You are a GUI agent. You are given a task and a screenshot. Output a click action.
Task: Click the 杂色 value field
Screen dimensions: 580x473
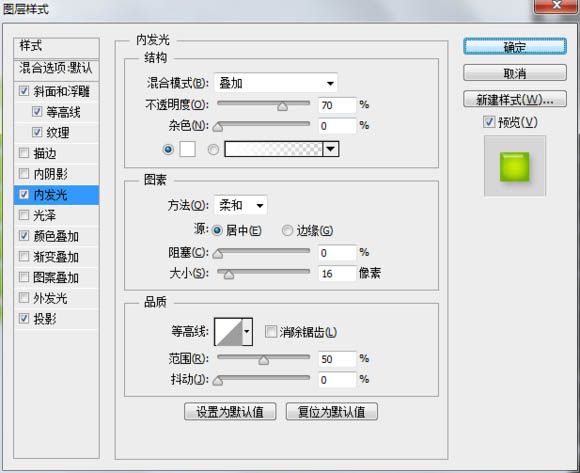click(x=337, y=126)
